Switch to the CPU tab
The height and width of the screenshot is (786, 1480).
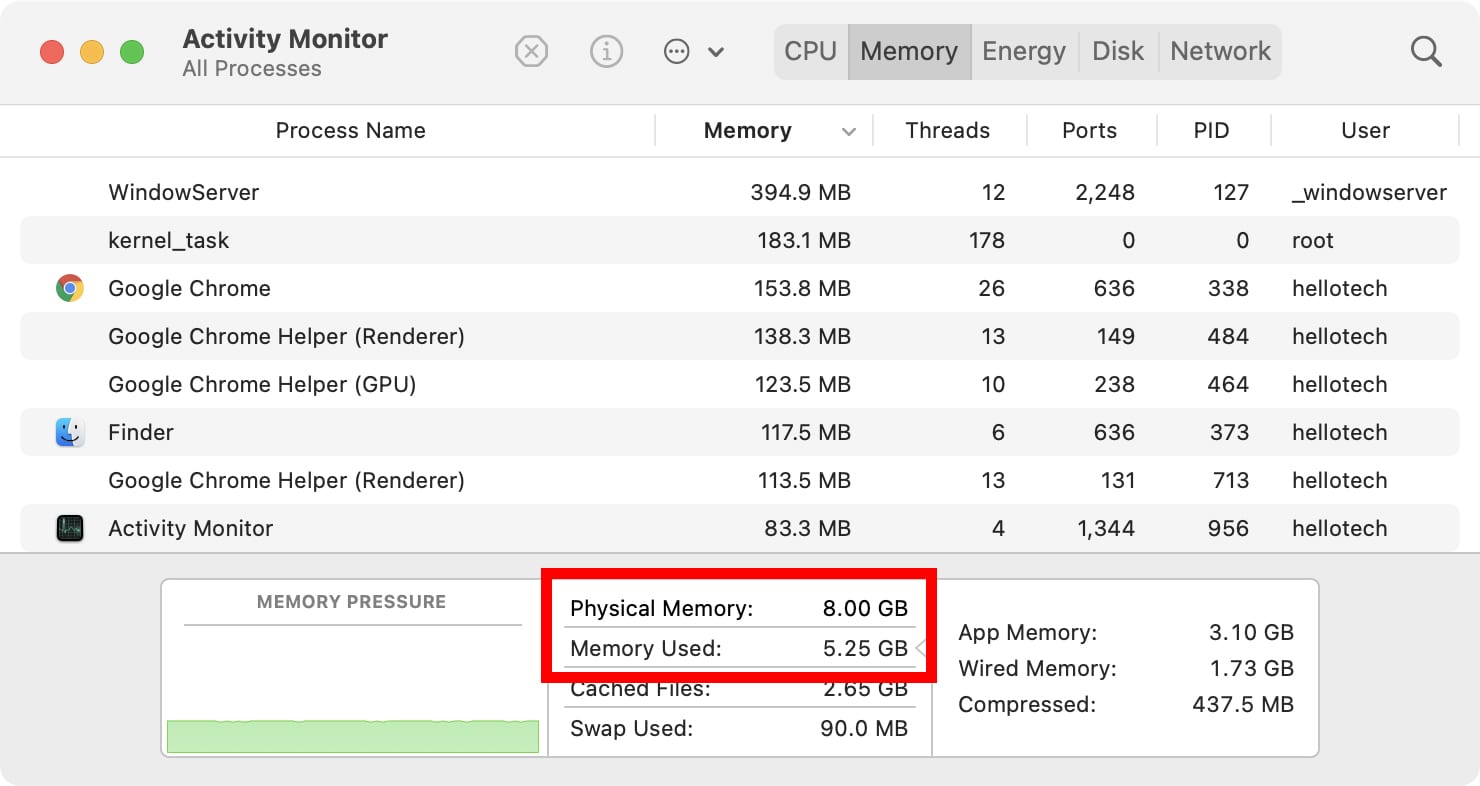coord(810,51)
